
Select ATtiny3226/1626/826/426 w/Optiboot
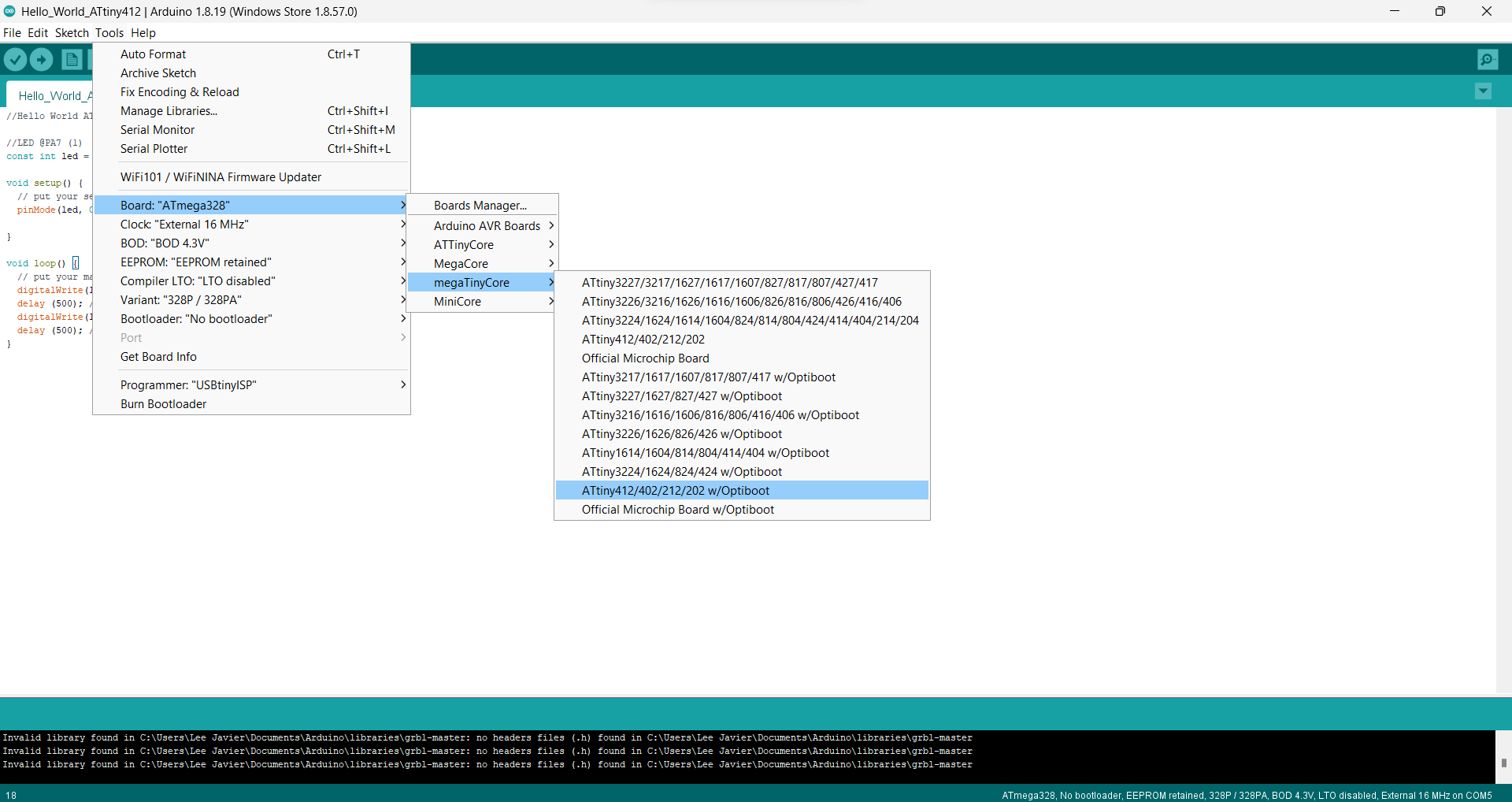(742, 434)
